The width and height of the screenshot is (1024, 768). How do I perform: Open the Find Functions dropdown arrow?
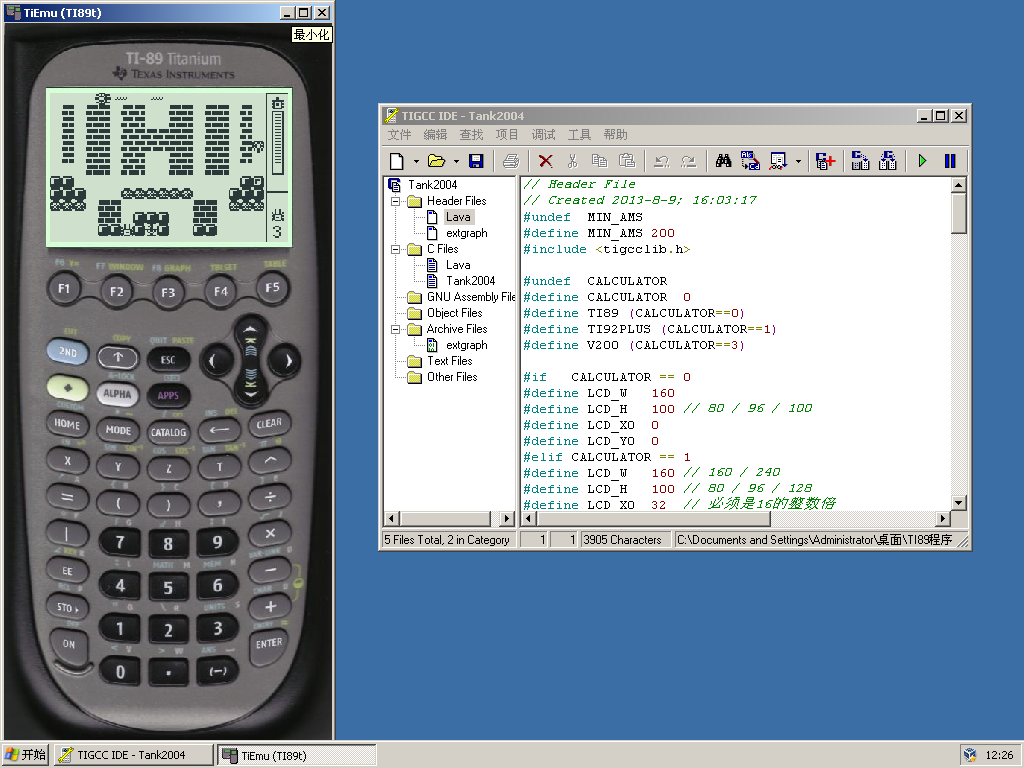point(798,161)
